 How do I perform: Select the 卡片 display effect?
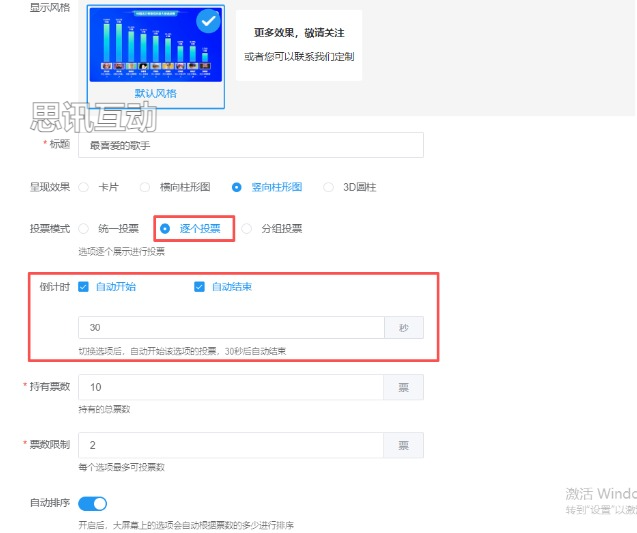(84, 187)
